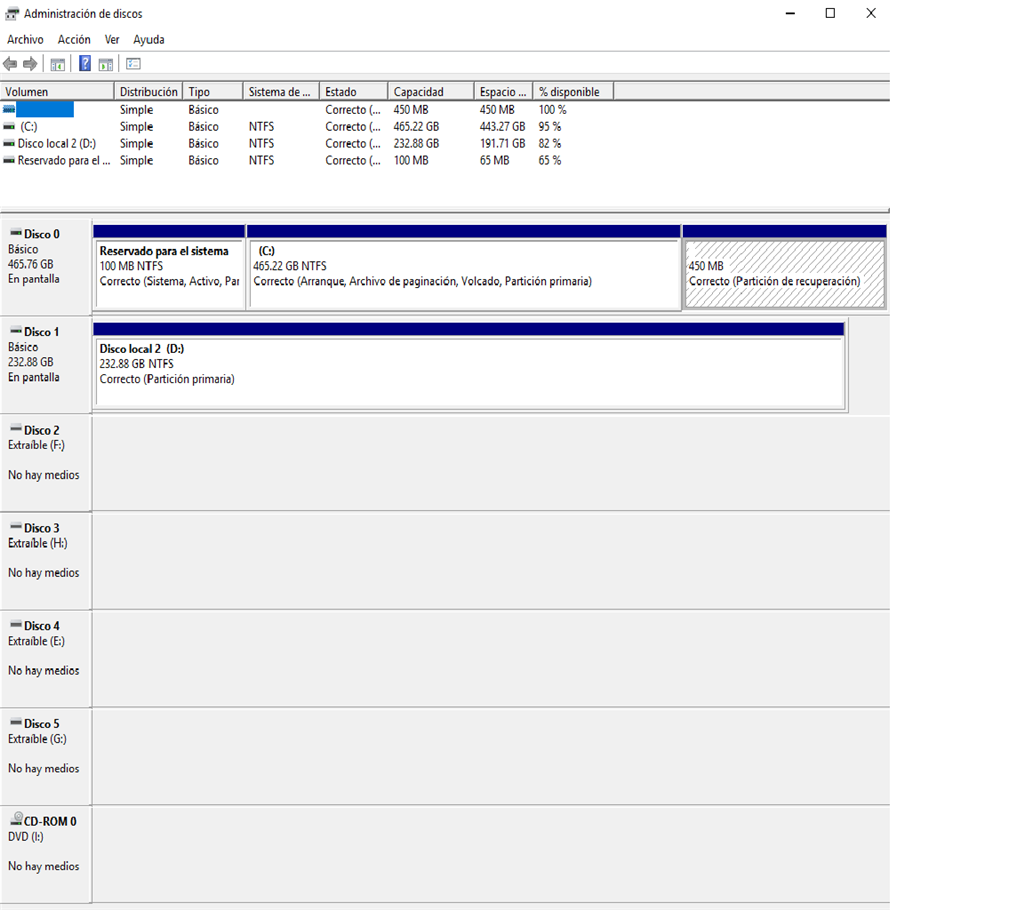Click the 191.71 GB free space cell
Screen dimensions: 1024x910
pyautogui.click(x=503, y=144)
